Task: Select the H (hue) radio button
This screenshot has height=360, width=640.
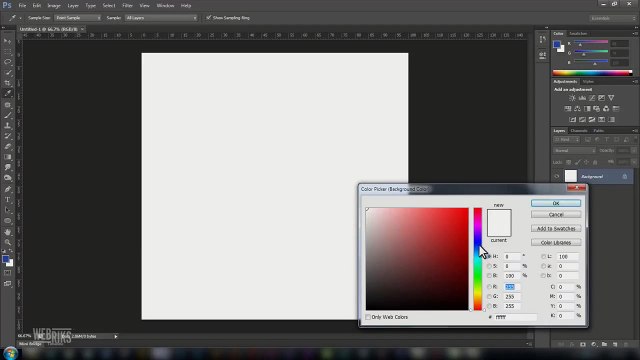Action: (489, 256)
